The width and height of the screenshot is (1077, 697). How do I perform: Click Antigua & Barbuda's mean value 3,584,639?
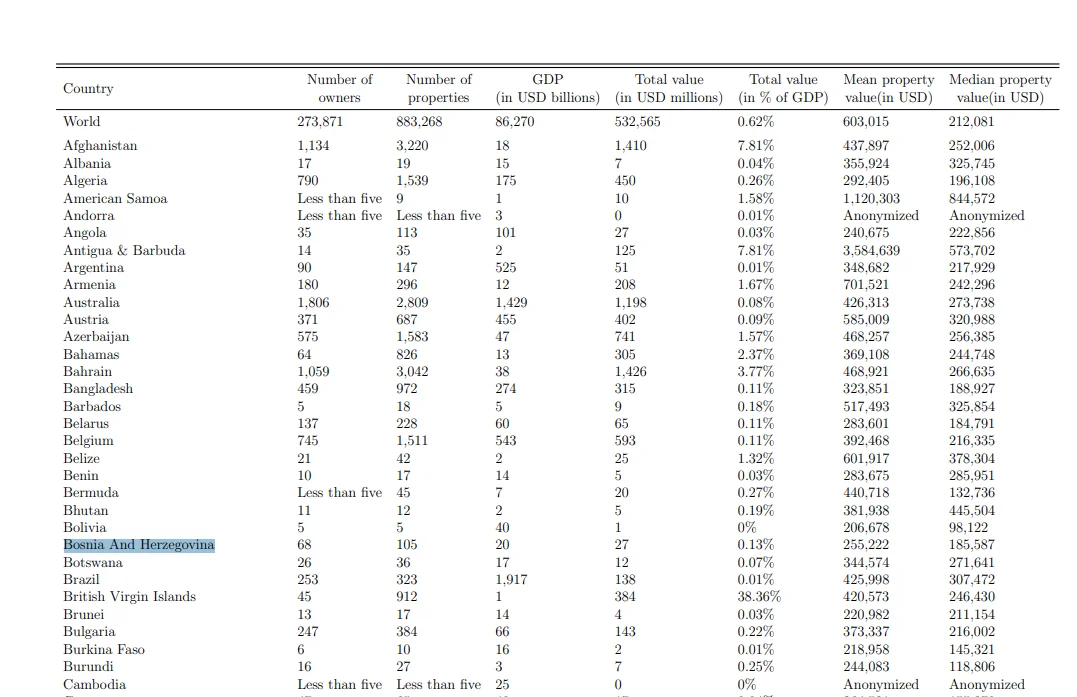click(871, 250)
